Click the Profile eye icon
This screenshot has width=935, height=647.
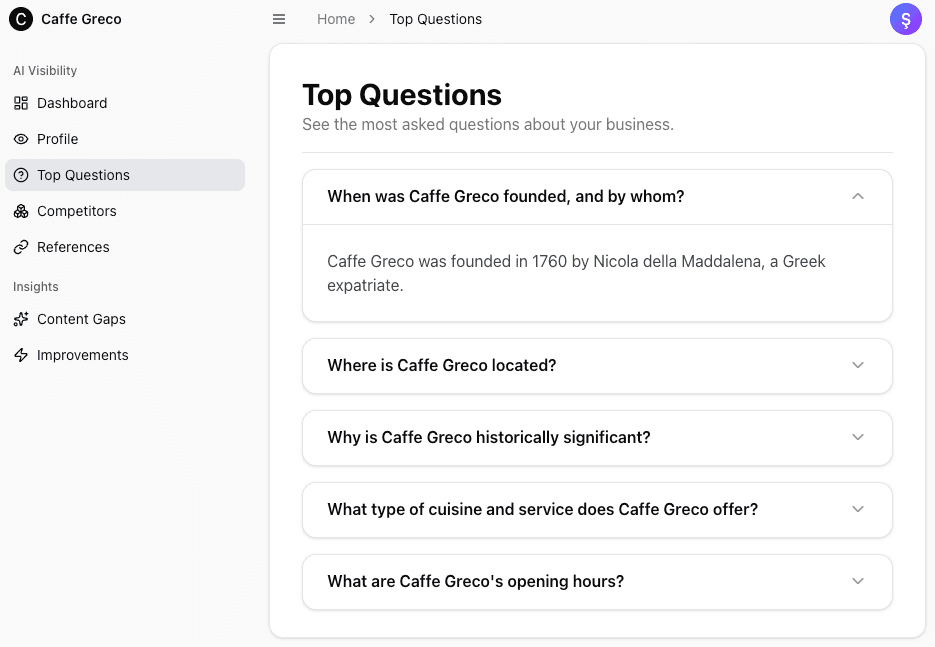(21, 139)
